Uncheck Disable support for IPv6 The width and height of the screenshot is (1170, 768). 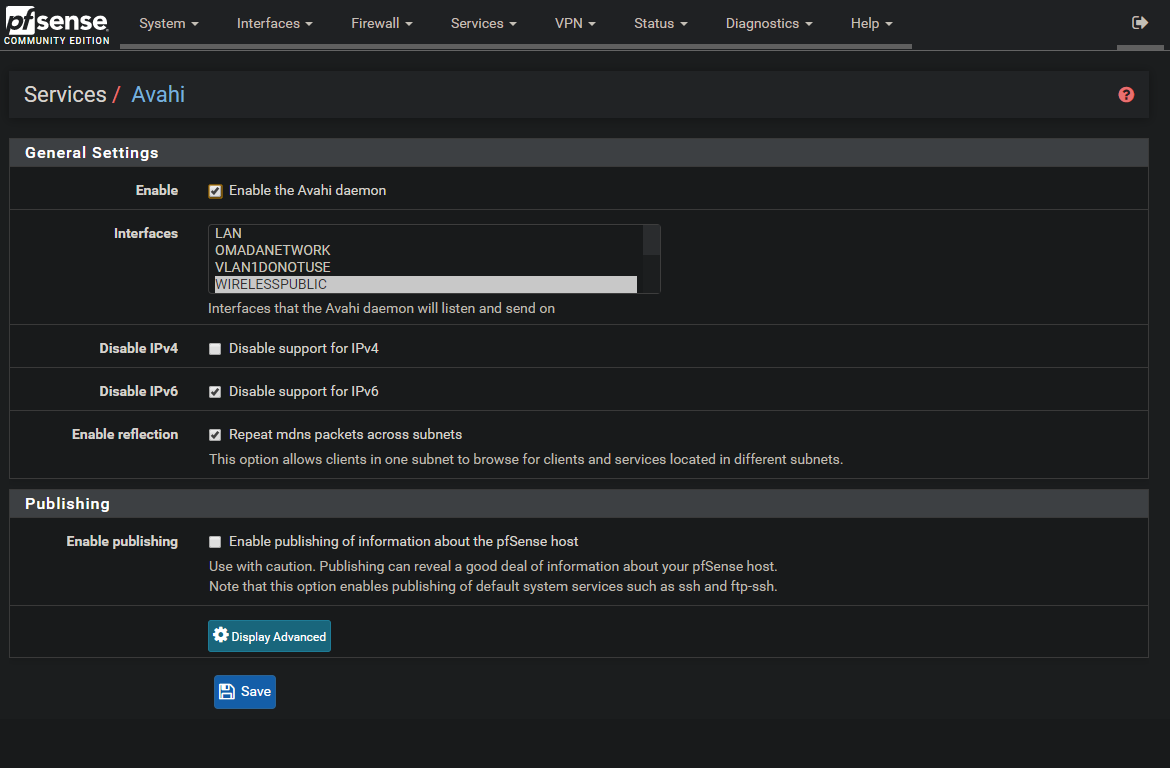[215, 391]
